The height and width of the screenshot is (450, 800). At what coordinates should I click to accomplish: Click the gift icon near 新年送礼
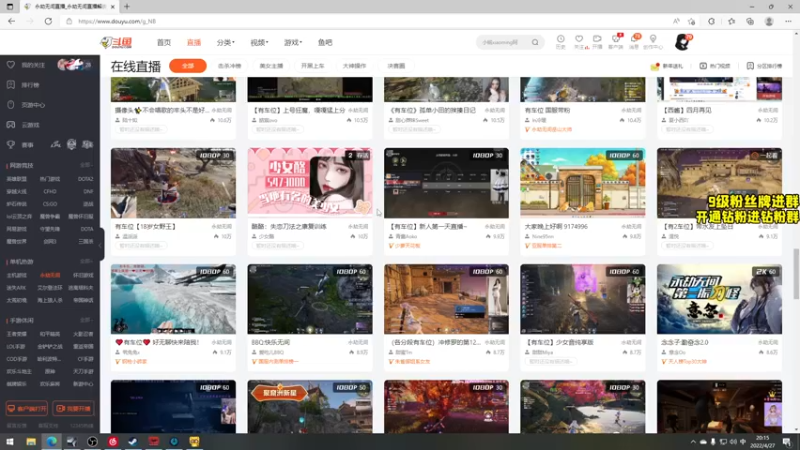(655, 66)
